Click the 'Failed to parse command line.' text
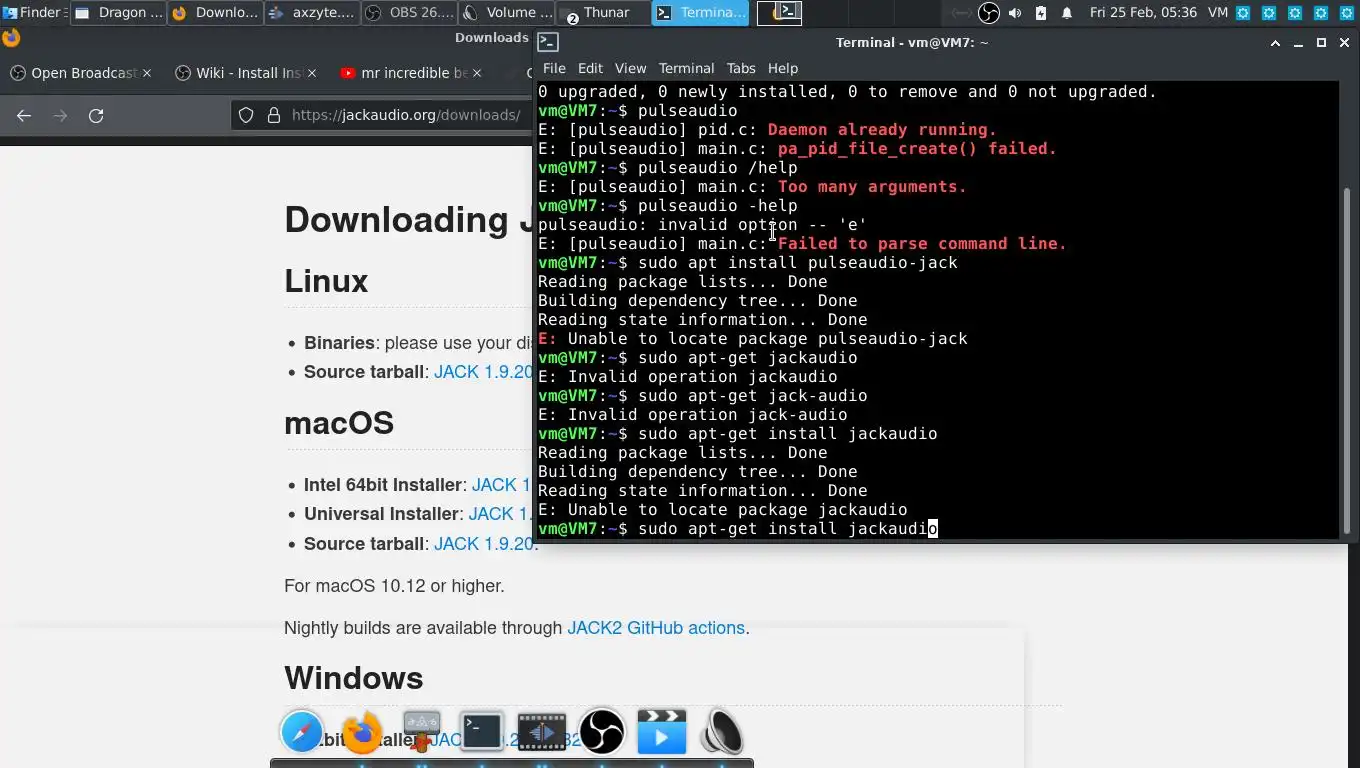This screenshot has height=768, width=1360. click(x=922, y=244)
